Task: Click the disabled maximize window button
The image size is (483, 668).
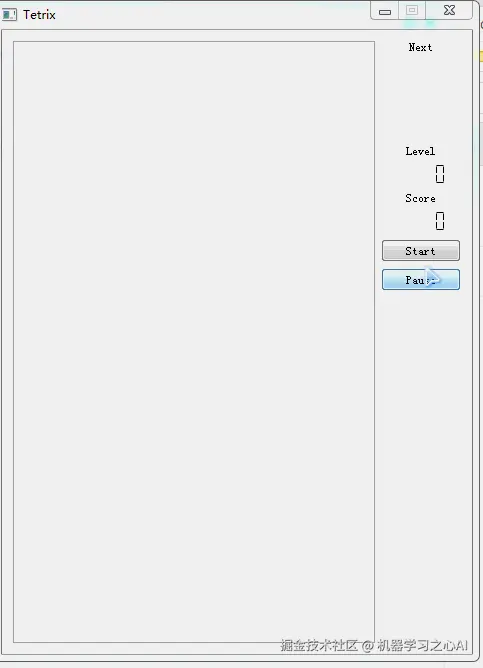Action: coord(412,10)
